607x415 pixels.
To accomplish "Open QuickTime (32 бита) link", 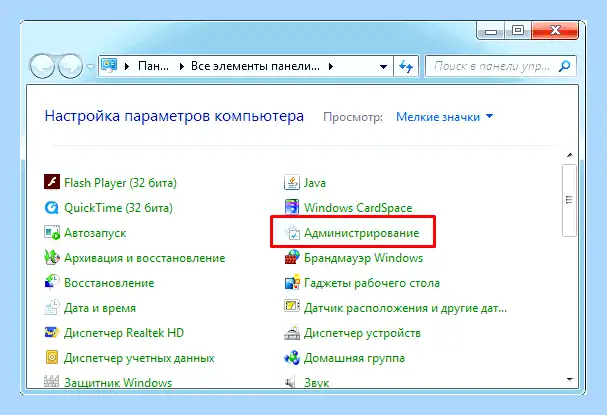I will click(118, 208).
